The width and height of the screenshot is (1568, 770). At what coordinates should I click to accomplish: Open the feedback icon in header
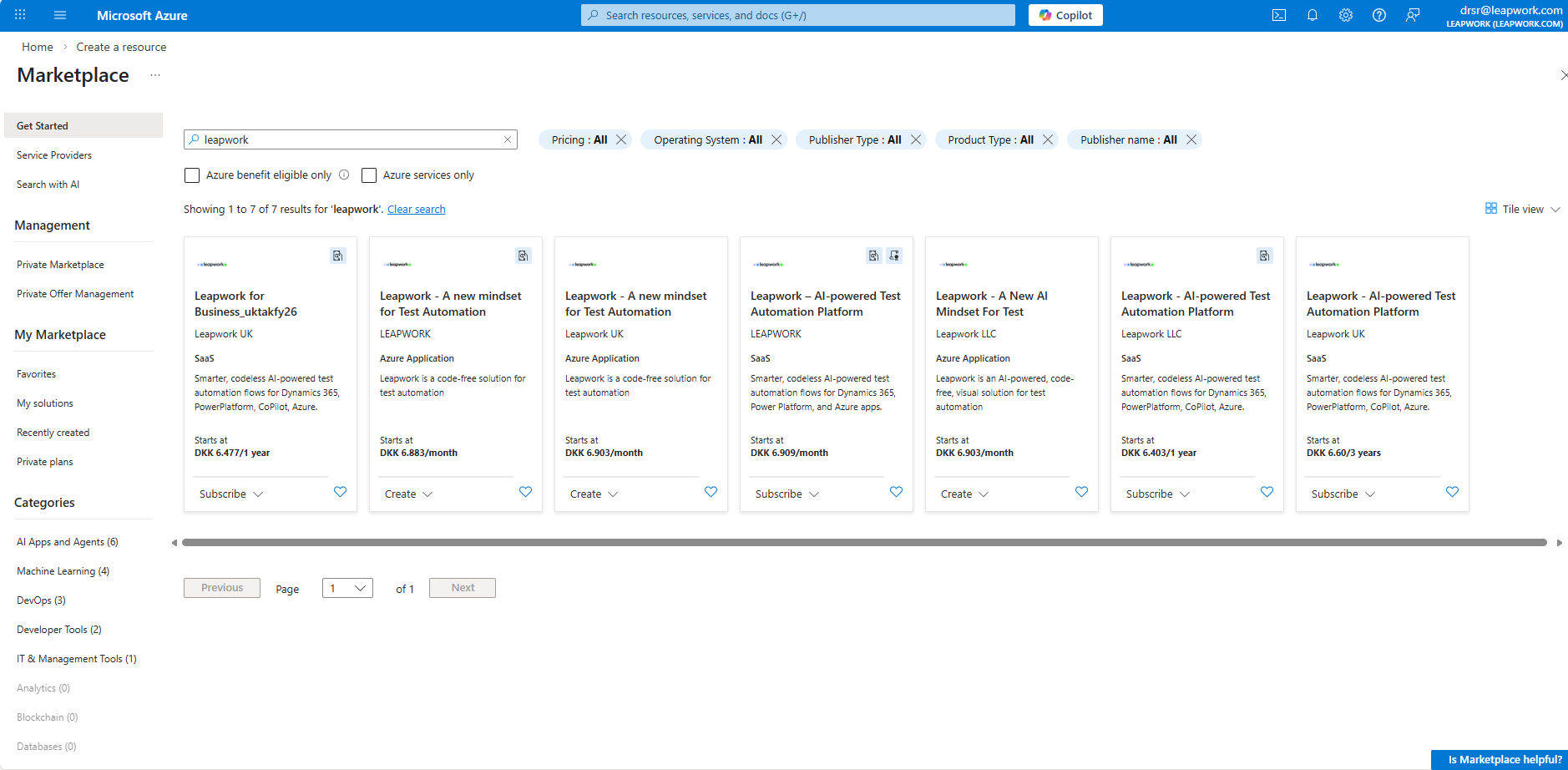(x=1412, y=15)
